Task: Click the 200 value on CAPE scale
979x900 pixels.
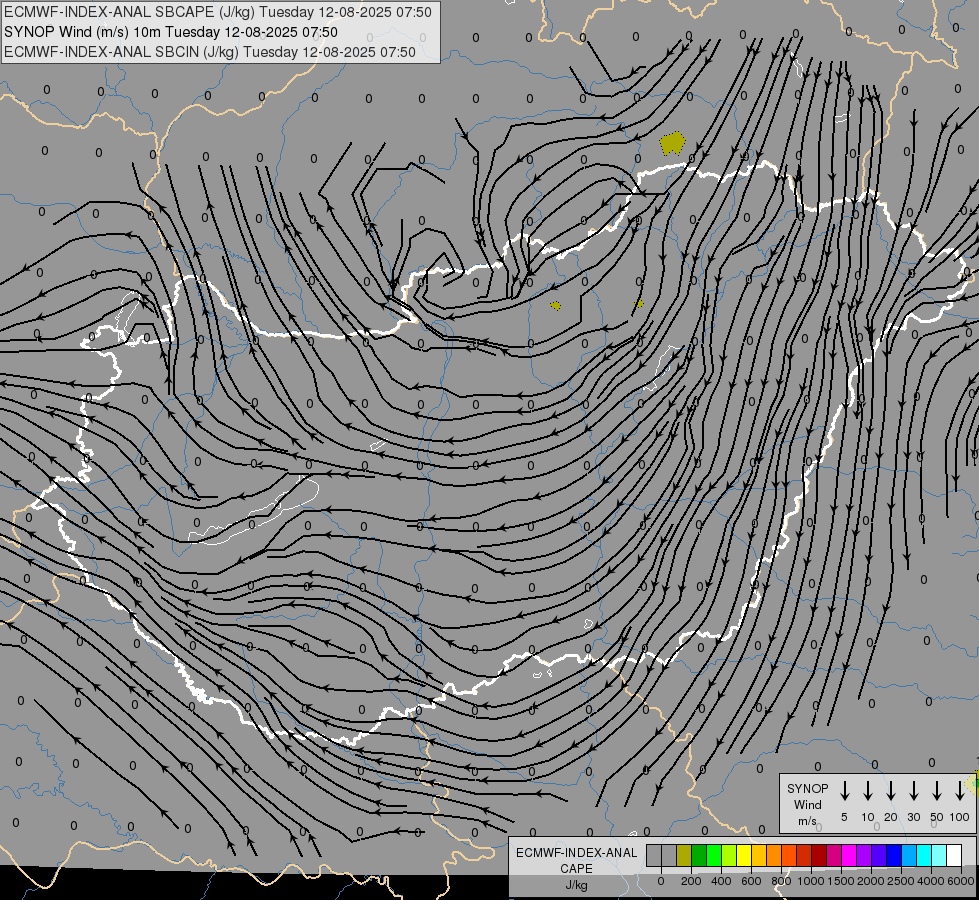Action: [691, 881]
